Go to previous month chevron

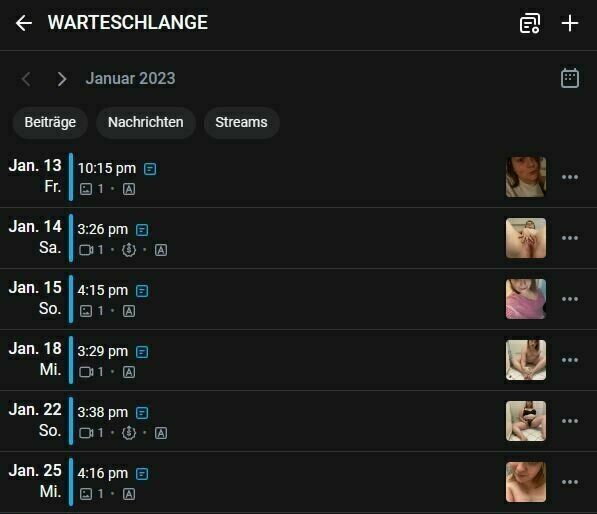coord(26,79)
